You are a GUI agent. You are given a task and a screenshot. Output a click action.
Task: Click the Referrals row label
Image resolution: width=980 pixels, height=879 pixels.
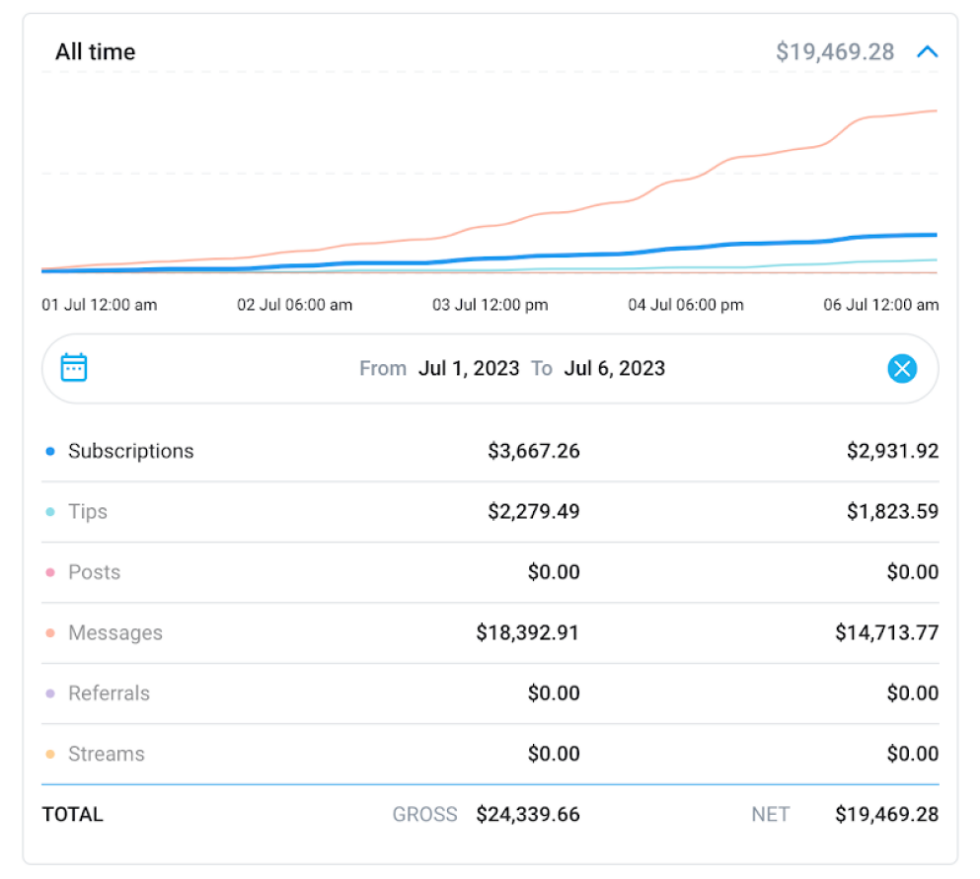109,693
